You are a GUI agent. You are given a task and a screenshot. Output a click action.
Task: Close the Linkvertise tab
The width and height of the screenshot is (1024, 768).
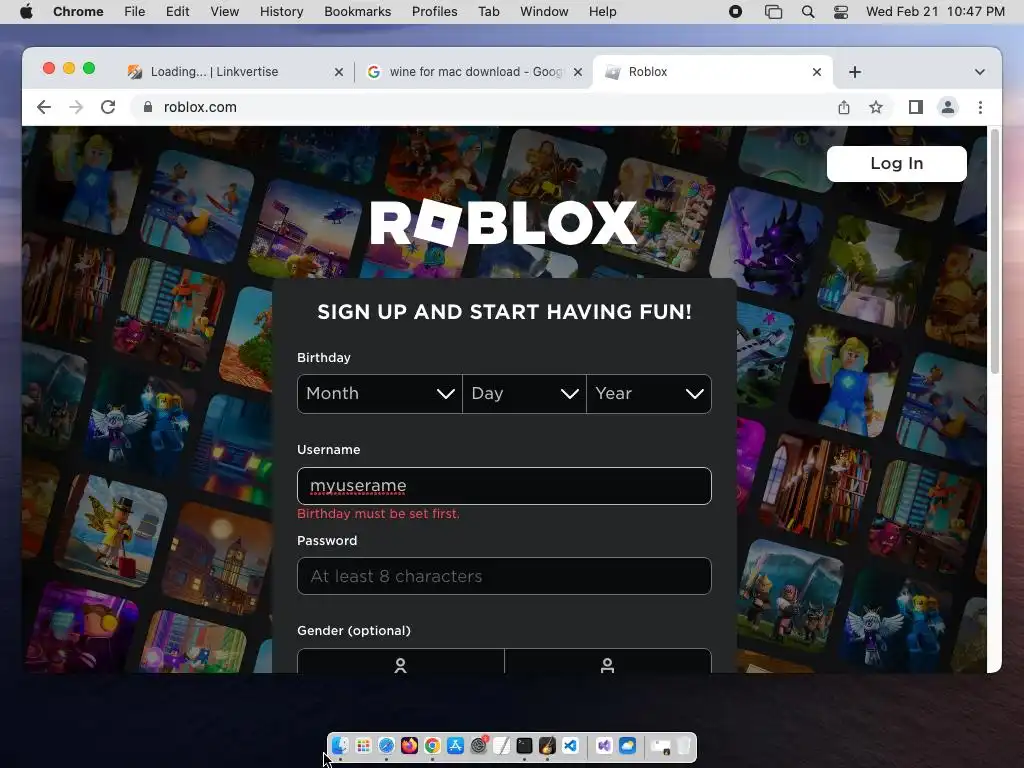click(x=338, y=72)
